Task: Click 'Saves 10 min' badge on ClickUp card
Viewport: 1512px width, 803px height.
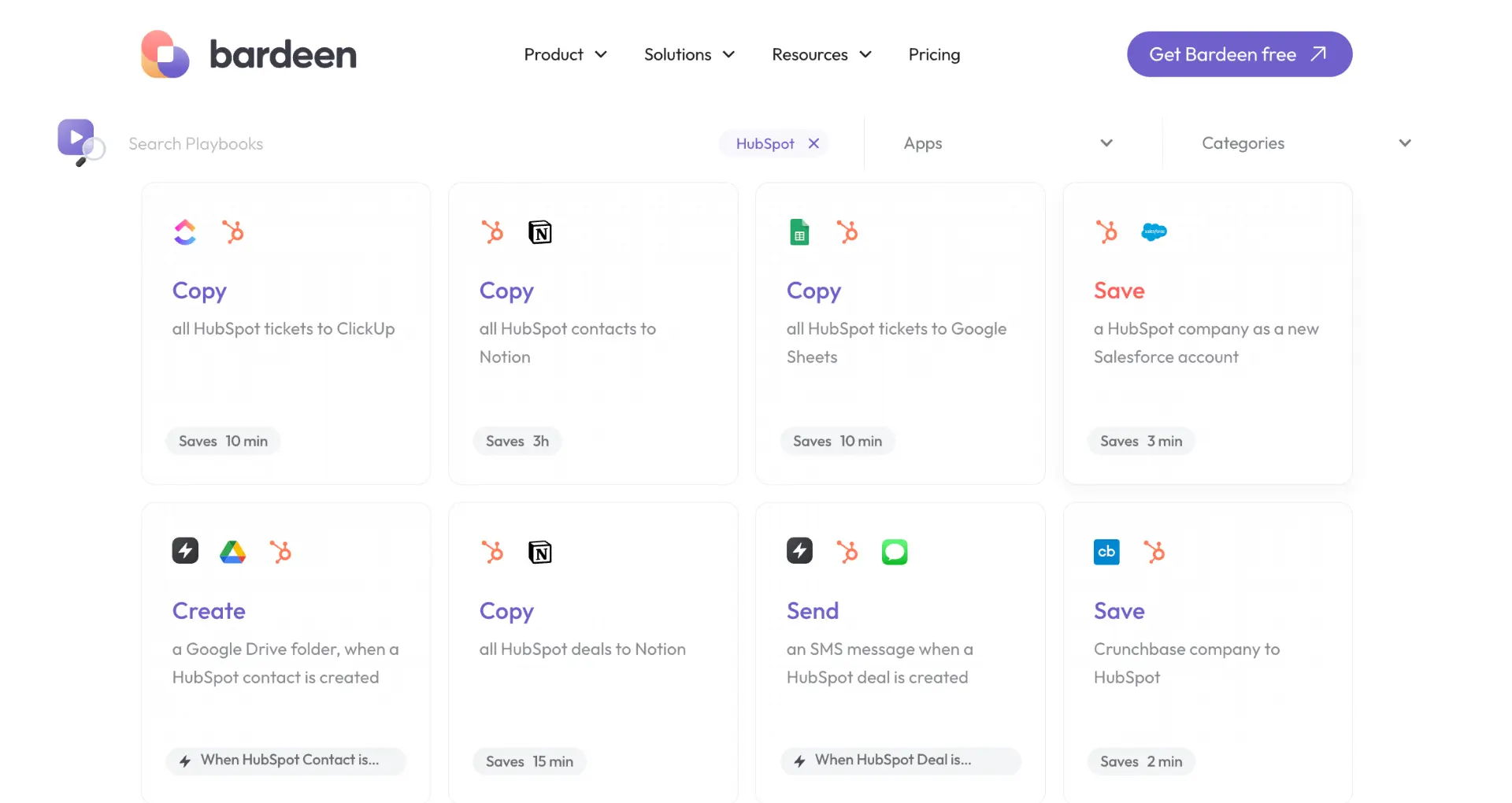Action: pyautogui.click(x=223, y=441)
